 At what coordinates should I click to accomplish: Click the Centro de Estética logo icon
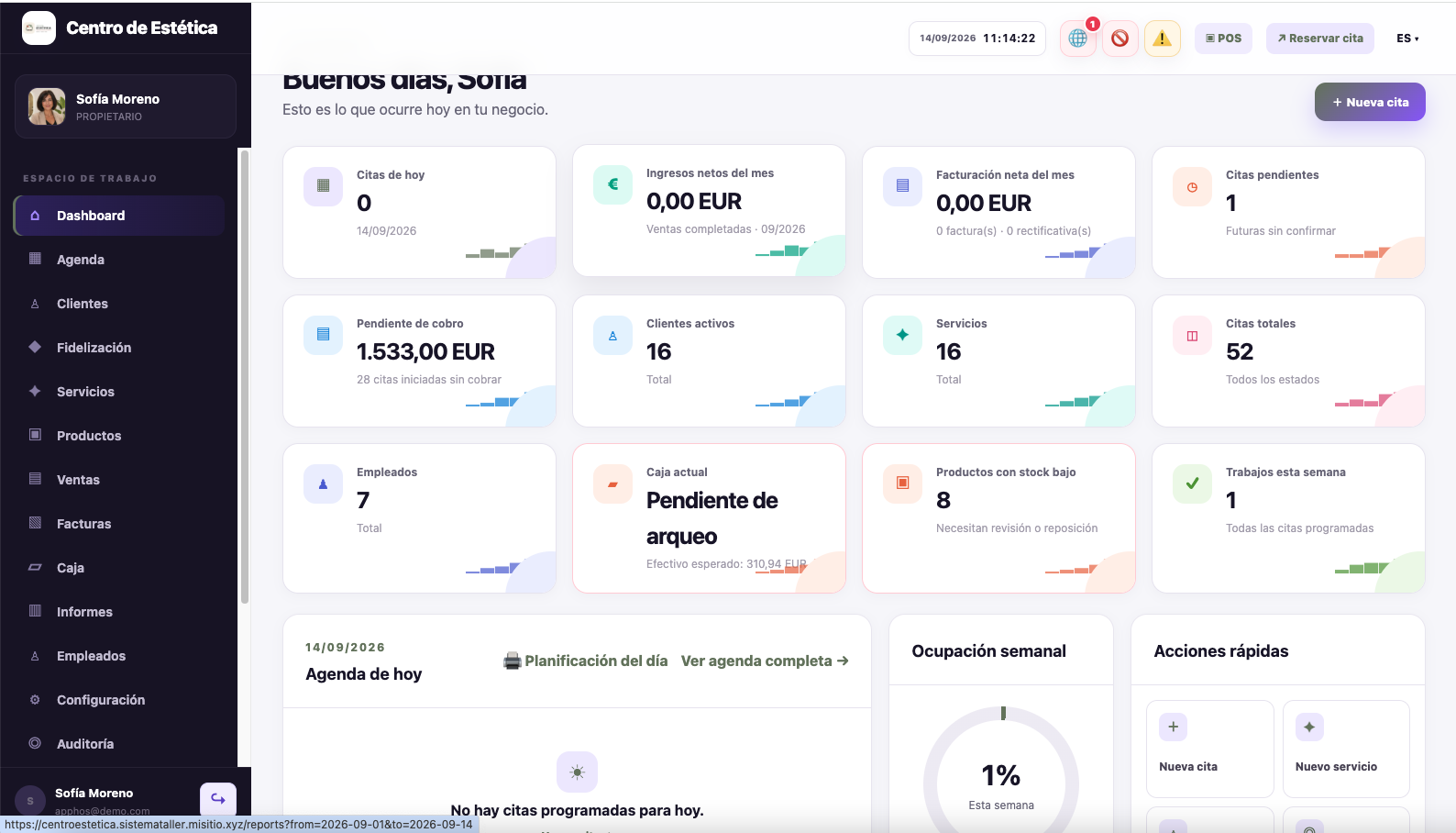click(39, 28)
